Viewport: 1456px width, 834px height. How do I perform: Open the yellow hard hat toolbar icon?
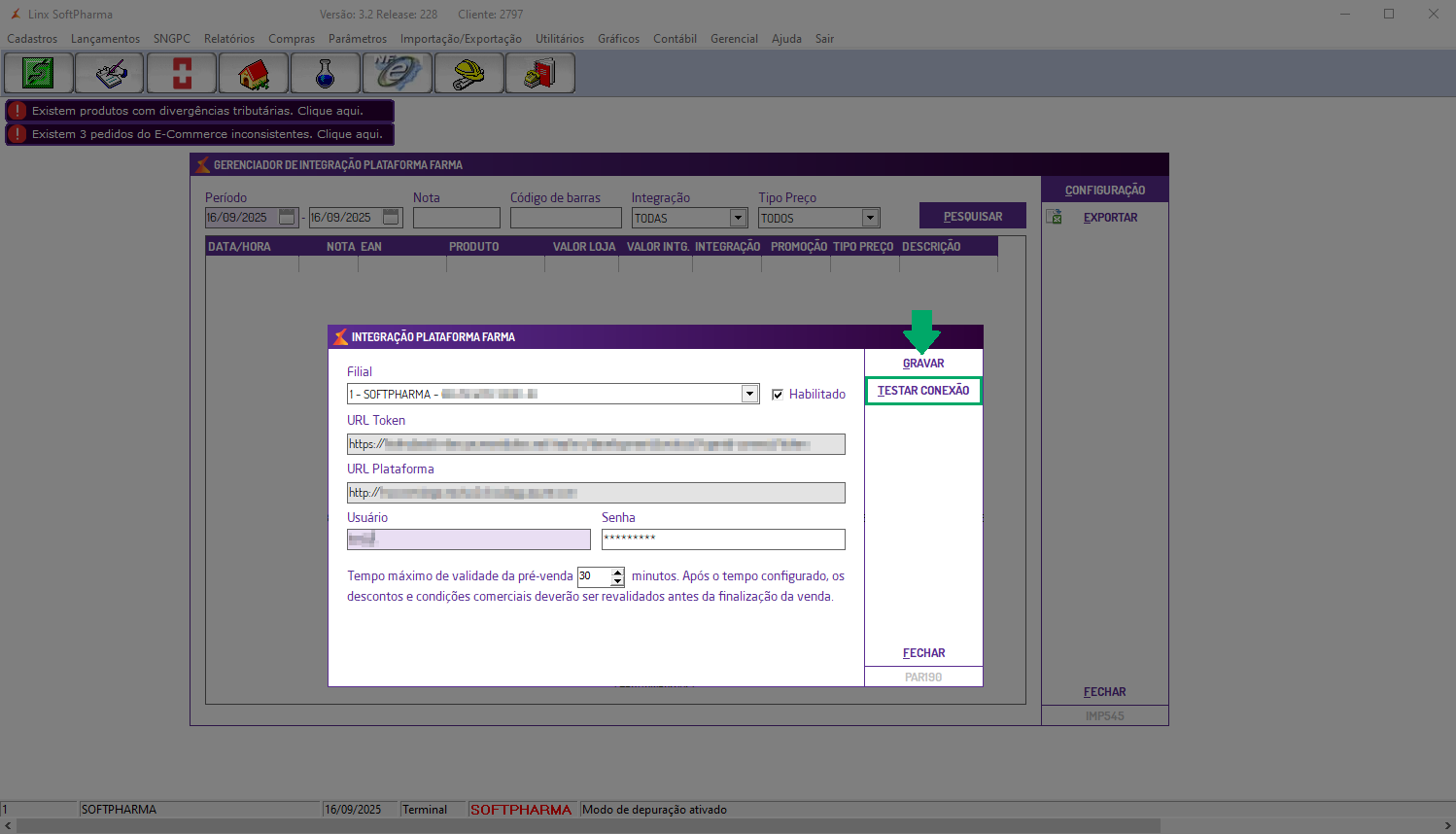point(469,73)
